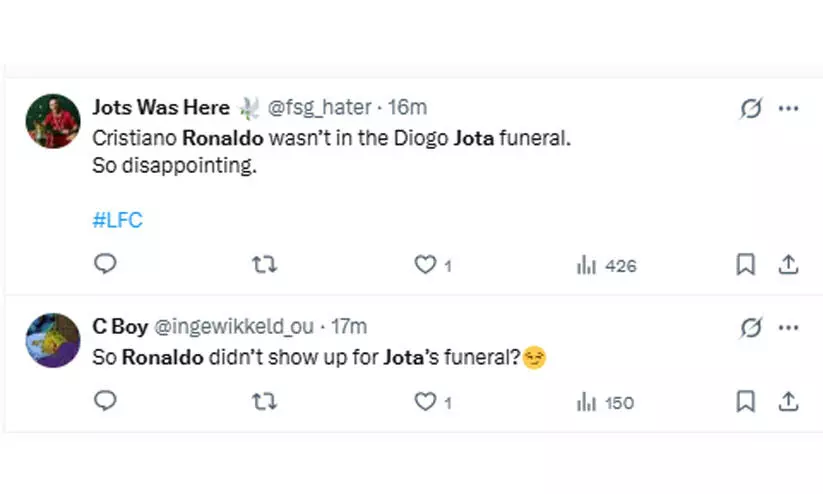Like C Boy's tweet
This screenshot has width=823, height=494.
click(426, 402)
